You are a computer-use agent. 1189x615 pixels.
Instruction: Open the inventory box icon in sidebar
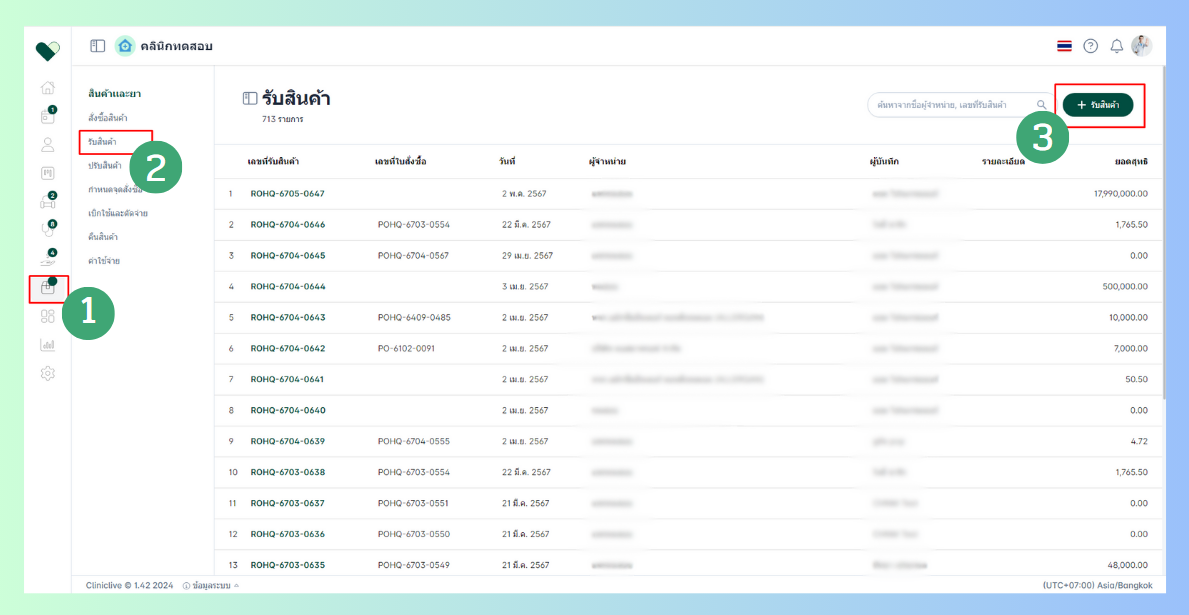[x=47, y=287]
